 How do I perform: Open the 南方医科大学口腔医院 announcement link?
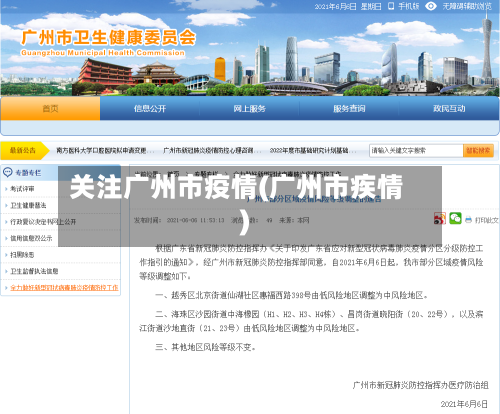coord(104,150)
